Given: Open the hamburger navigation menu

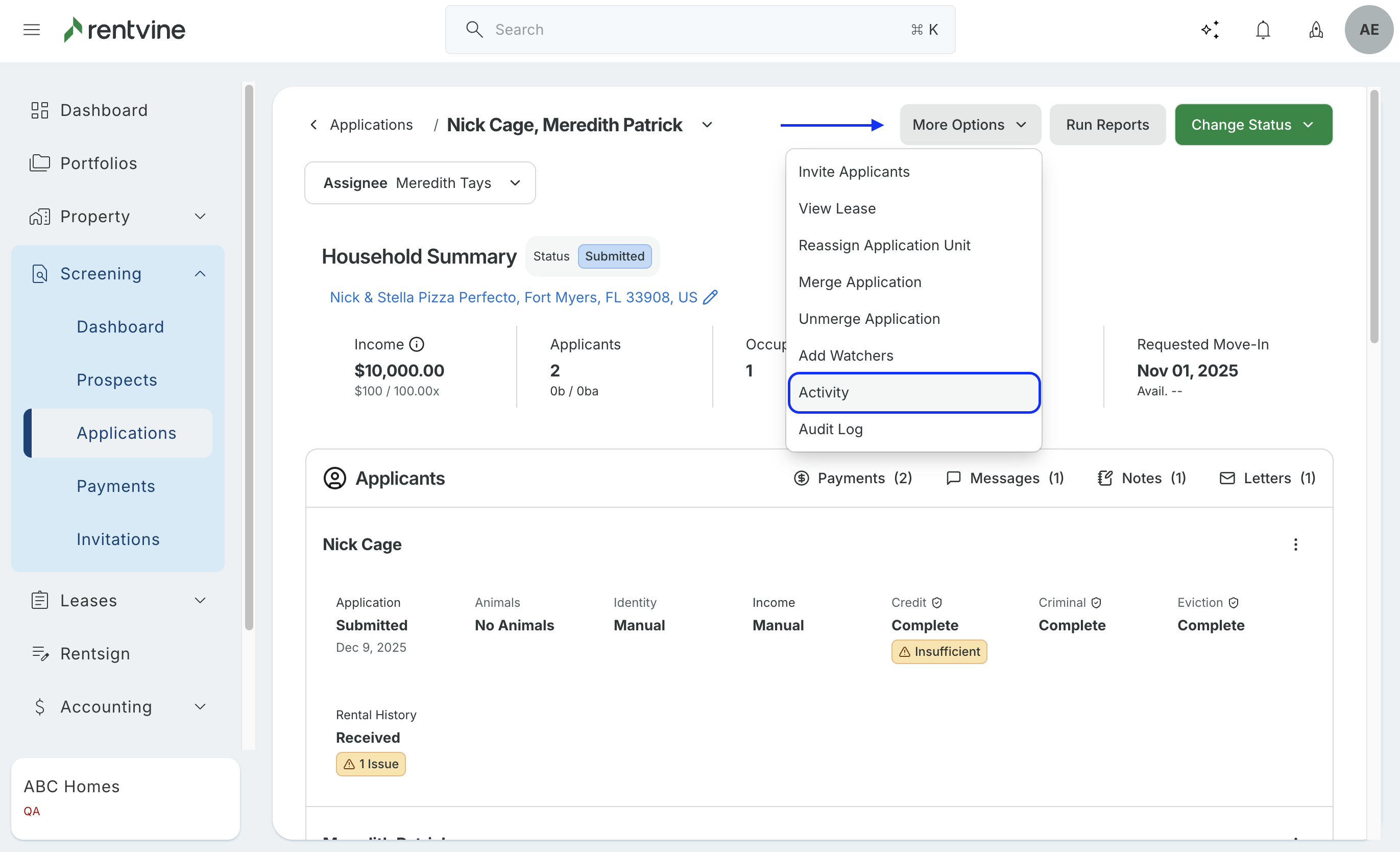Looking at the screenshot, I should coord(32,30).
